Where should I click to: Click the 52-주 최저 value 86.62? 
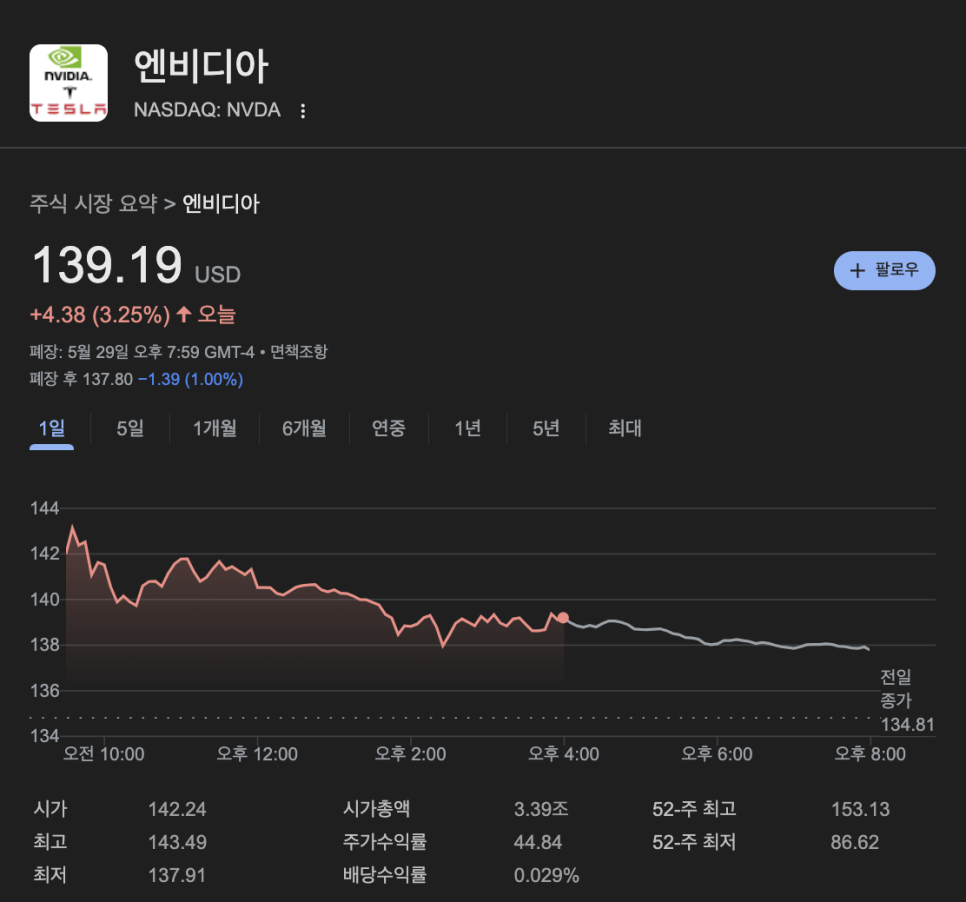coord(854,842)
